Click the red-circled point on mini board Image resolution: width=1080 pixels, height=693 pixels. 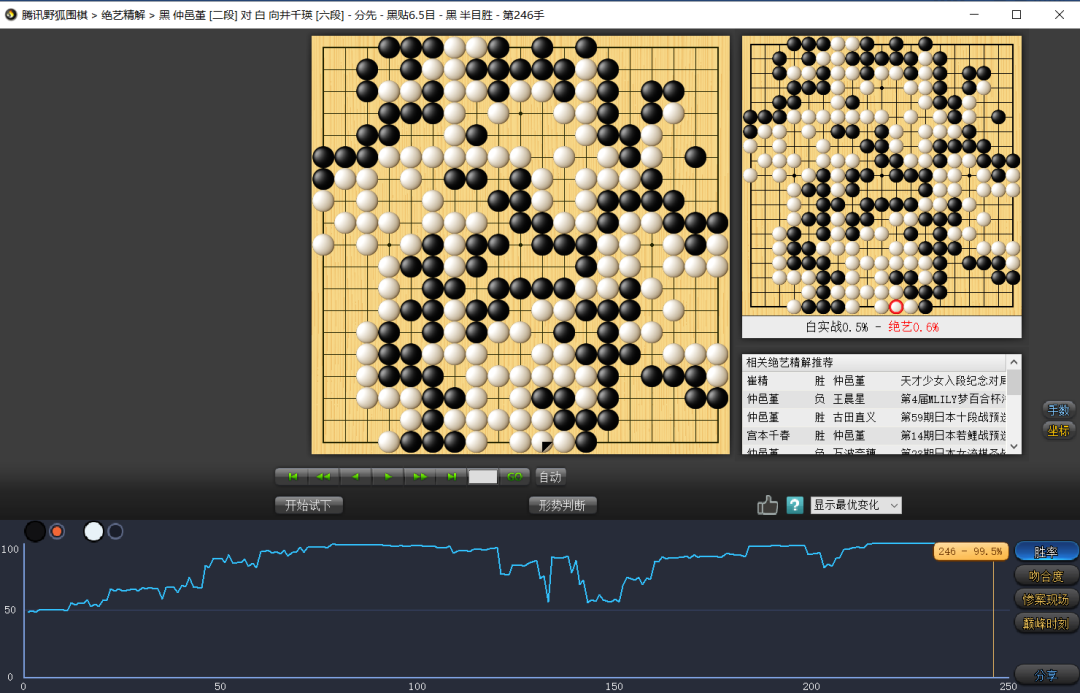point(896,307)
